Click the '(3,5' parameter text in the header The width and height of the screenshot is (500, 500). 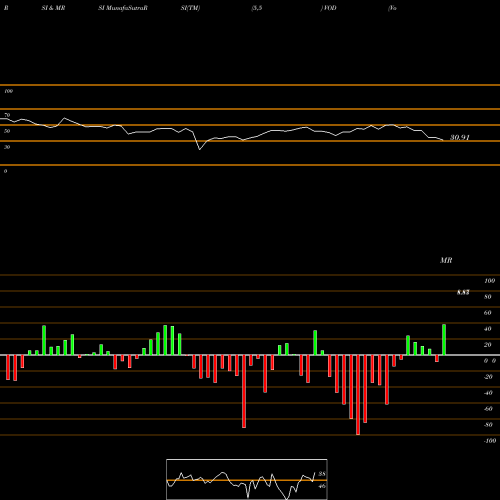click(x=257, y=8)
